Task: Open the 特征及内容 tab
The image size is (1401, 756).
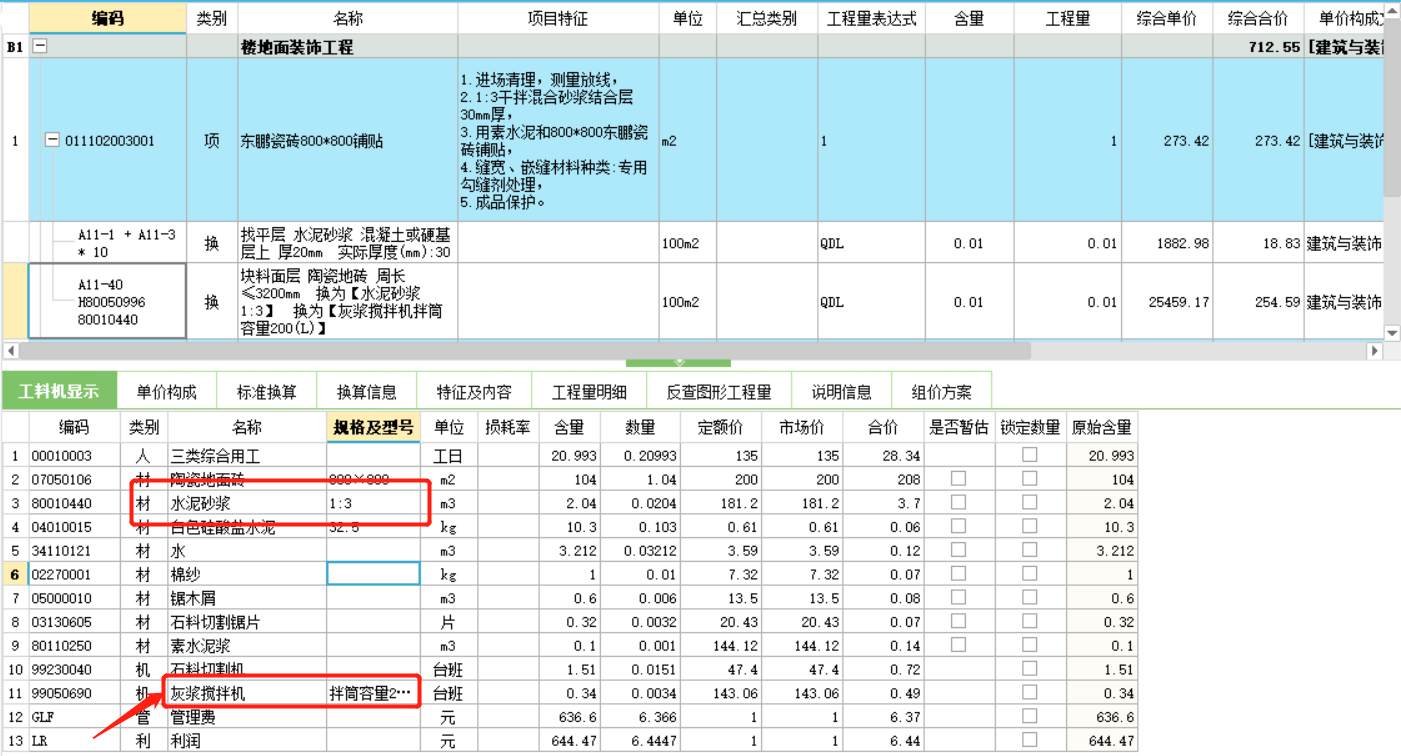Action: (474, 392)
